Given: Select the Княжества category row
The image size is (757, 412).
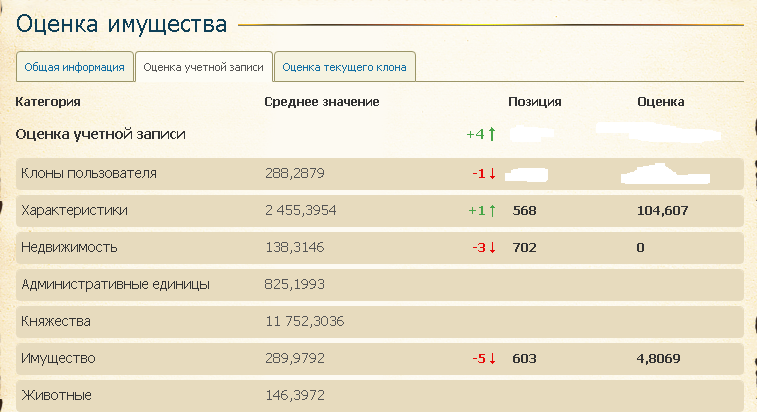Looking at the screenshot, I should 379,322.
